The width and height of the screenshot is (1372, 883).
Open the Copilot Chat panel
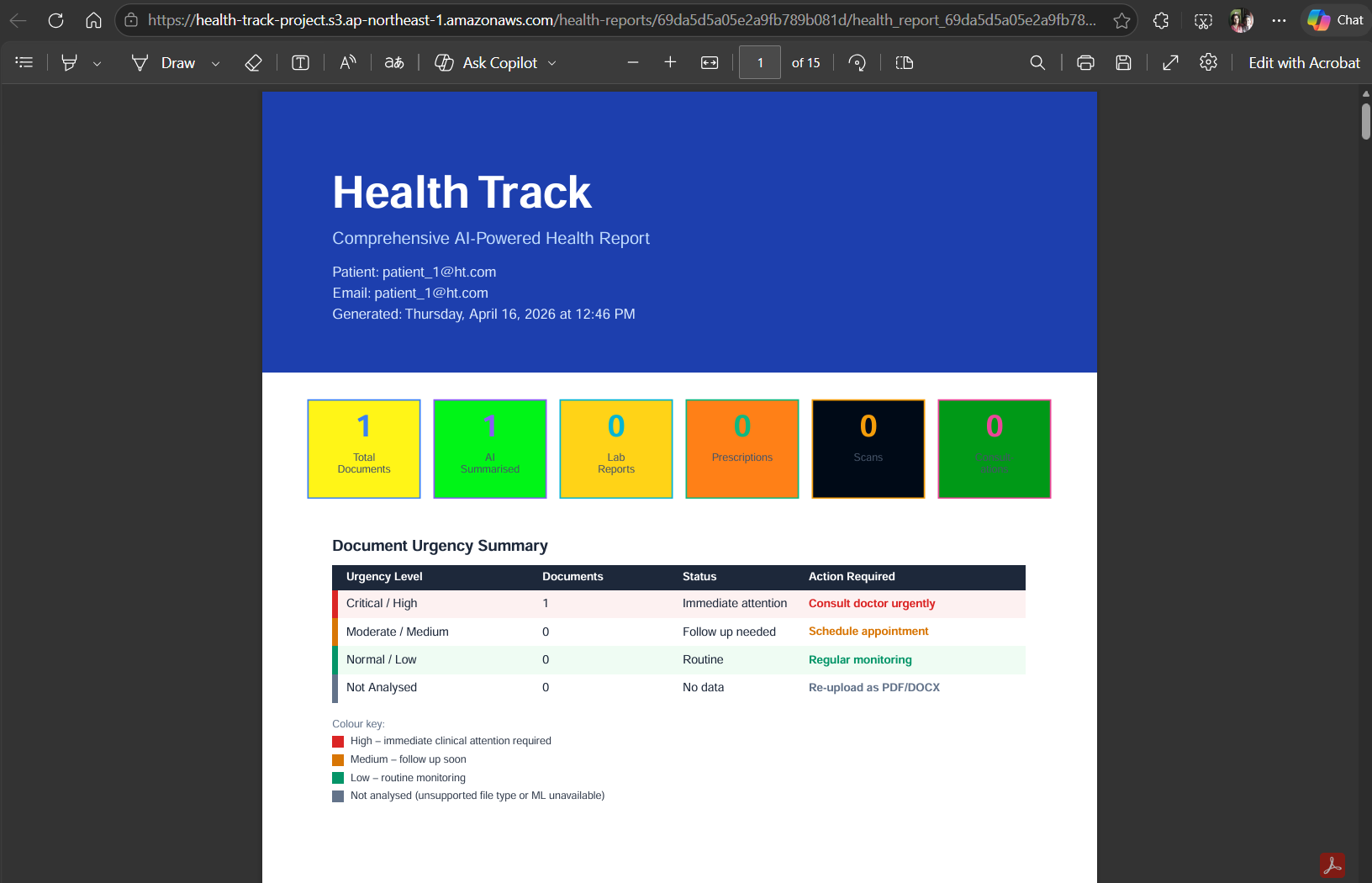click(x=1336, y=20)
